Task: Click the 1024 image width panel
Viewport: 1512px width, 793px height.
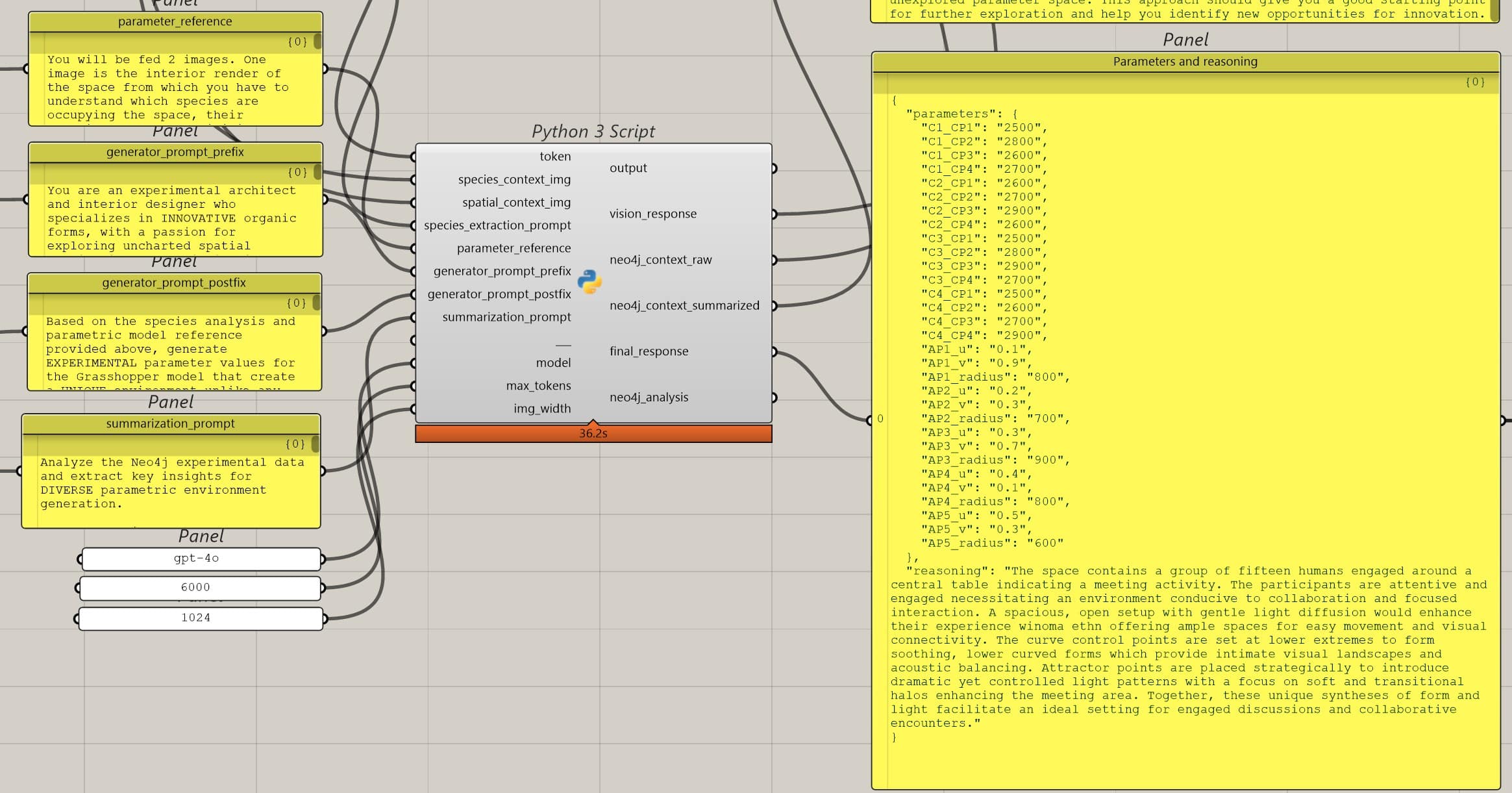Action: coord(196,618)
